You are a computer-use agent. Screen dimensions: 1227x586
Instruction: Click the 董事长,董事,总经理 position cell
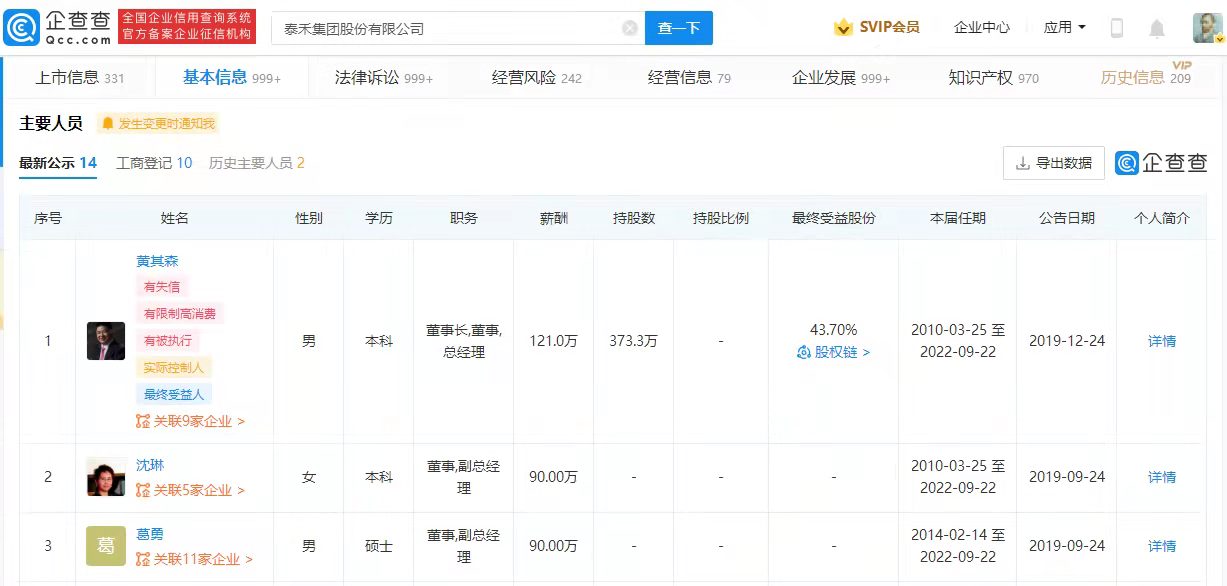point(464,341)
